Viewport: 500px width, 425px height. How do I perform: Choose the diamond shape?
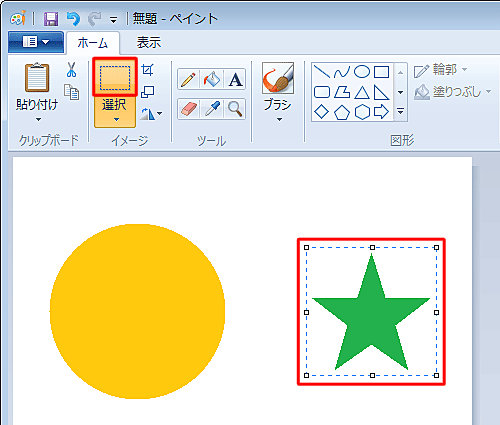(x=322, y=112)
